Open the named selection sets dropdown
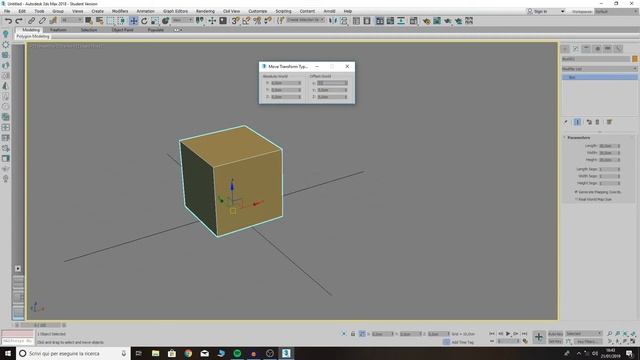 click(x=306, y=20)
